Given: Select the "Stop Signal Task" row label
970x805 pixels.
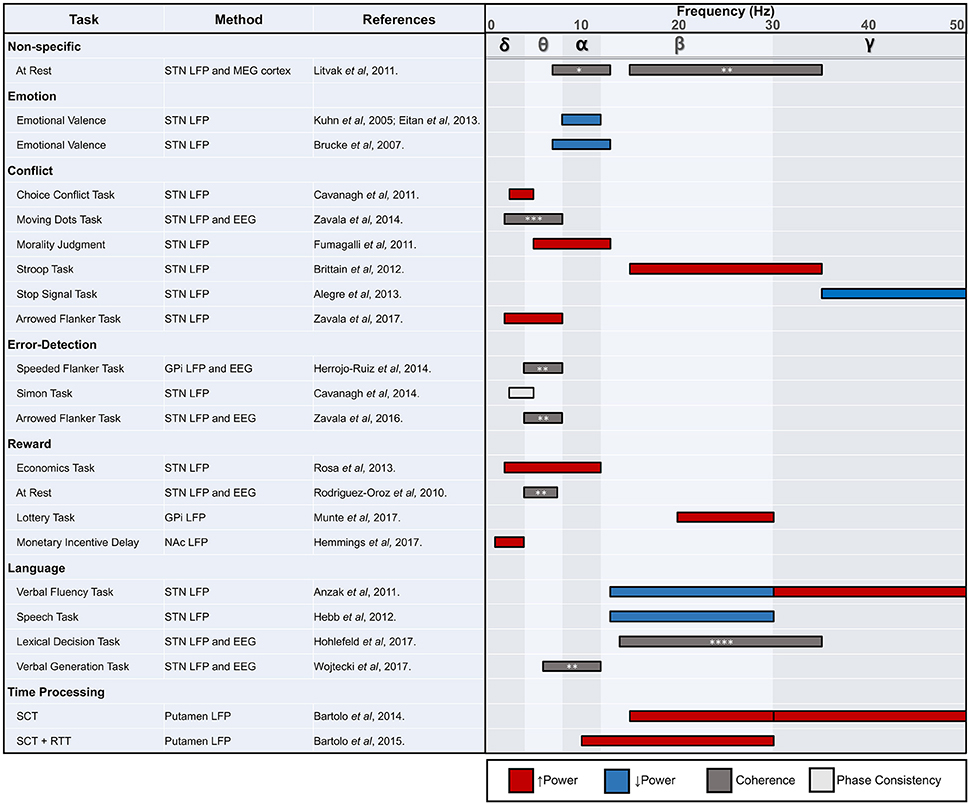Looking at the screenshot, I should 57,294.
